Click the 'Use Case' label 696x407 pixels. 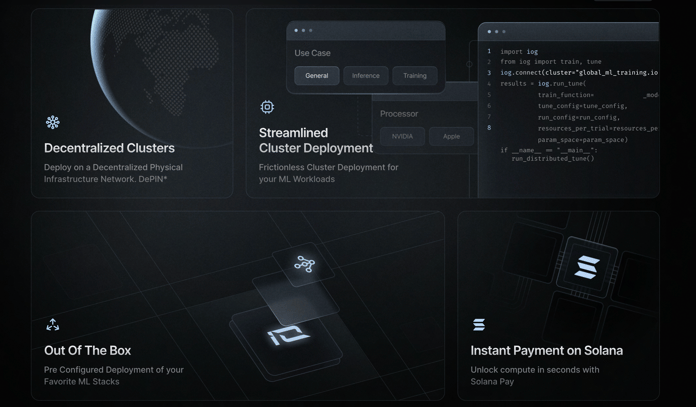click(312, 53)
